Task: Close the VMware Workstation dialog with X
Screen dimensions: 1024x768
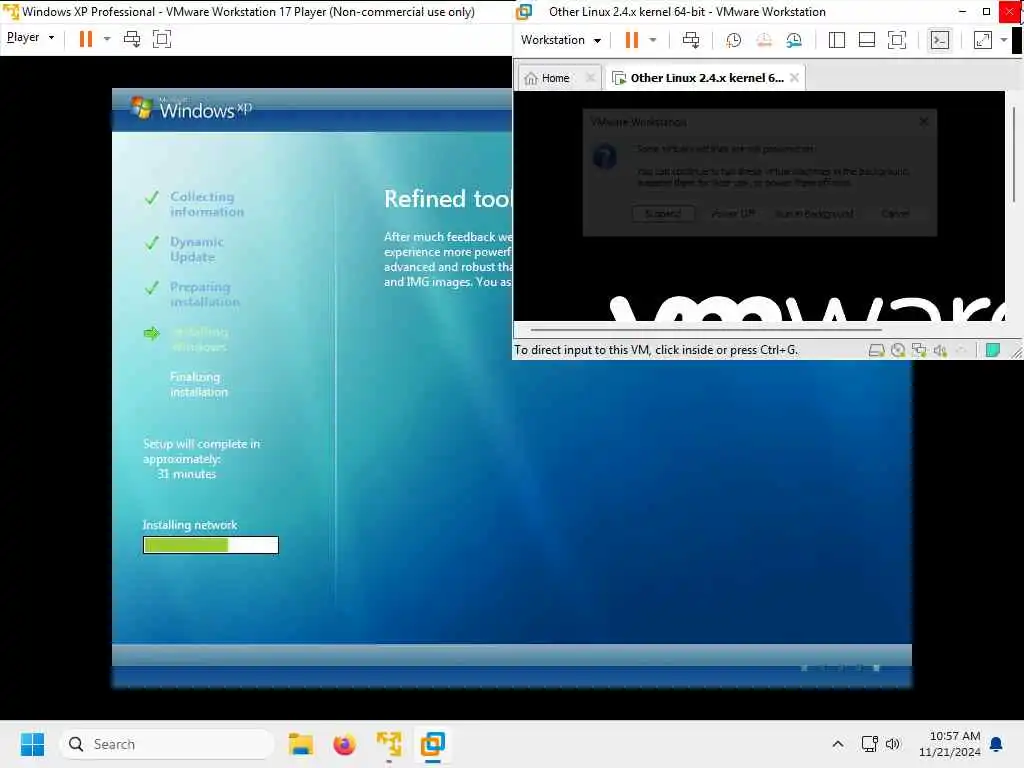Action: pyautogui.click(x=923, y=121)
